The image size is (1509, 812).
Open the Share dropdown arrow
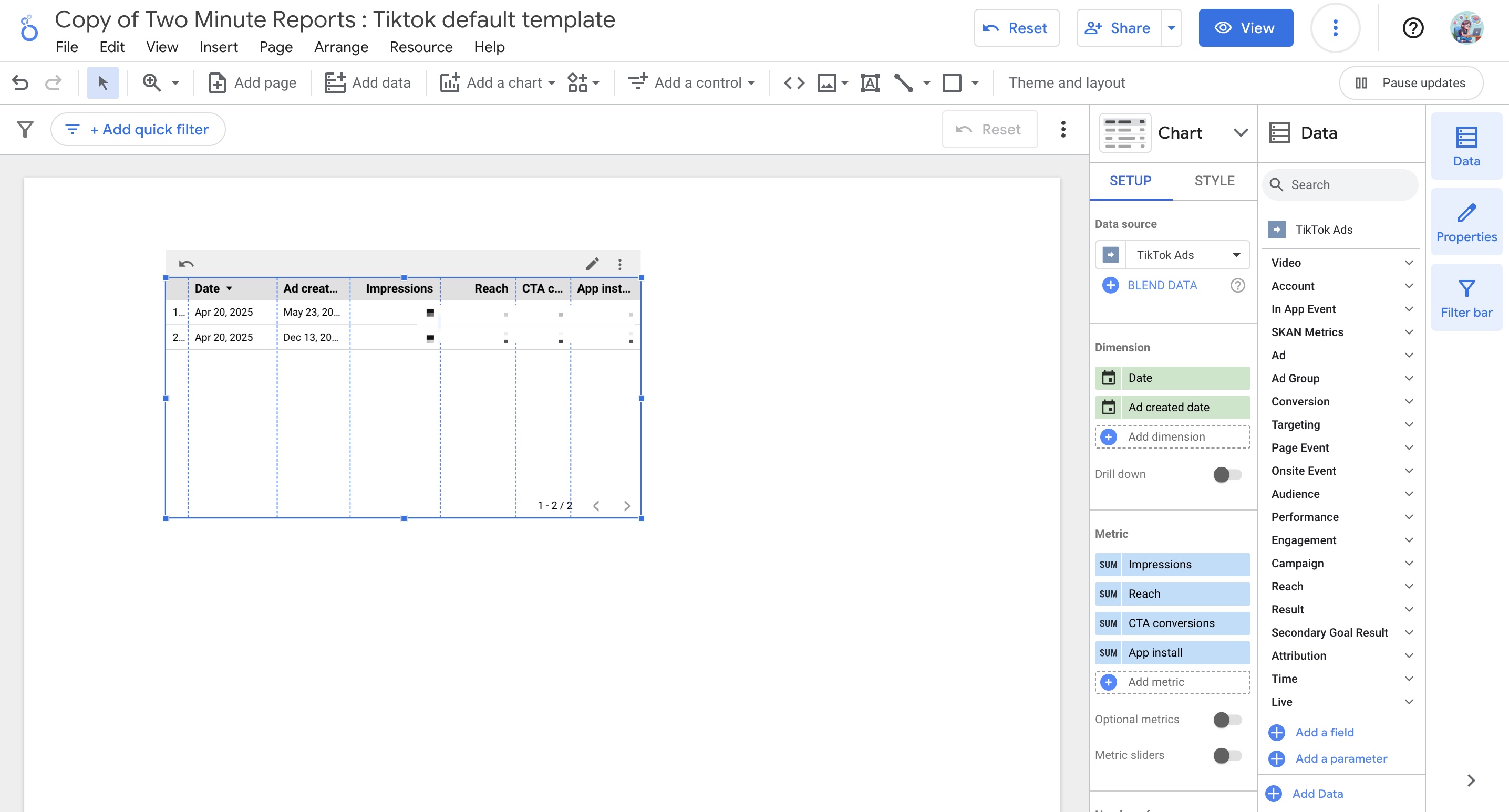[x=1172, y=27]
